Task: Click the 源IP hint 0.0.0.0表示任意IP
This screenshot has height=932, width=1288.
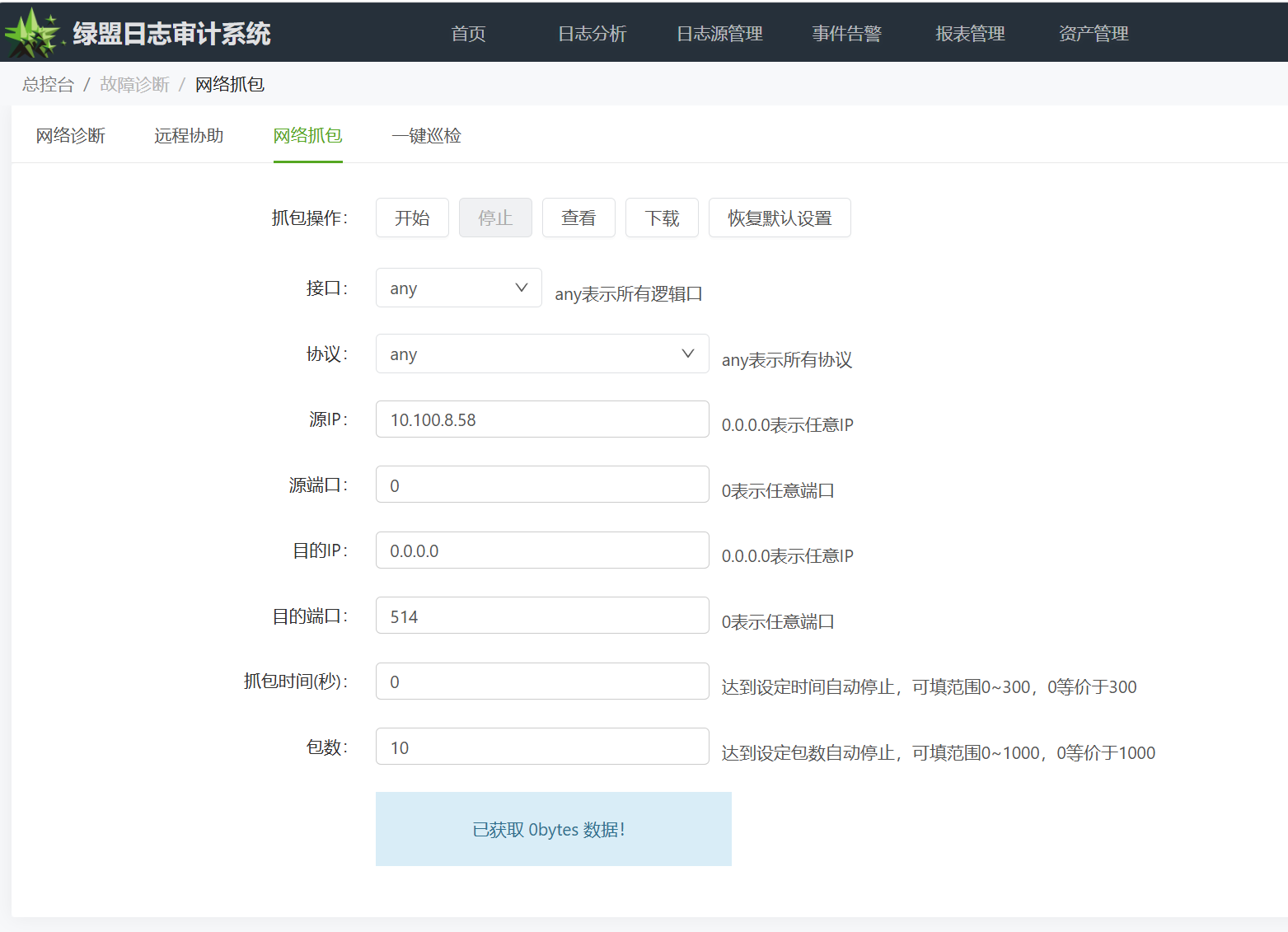Action: click(x=788, y=425)
